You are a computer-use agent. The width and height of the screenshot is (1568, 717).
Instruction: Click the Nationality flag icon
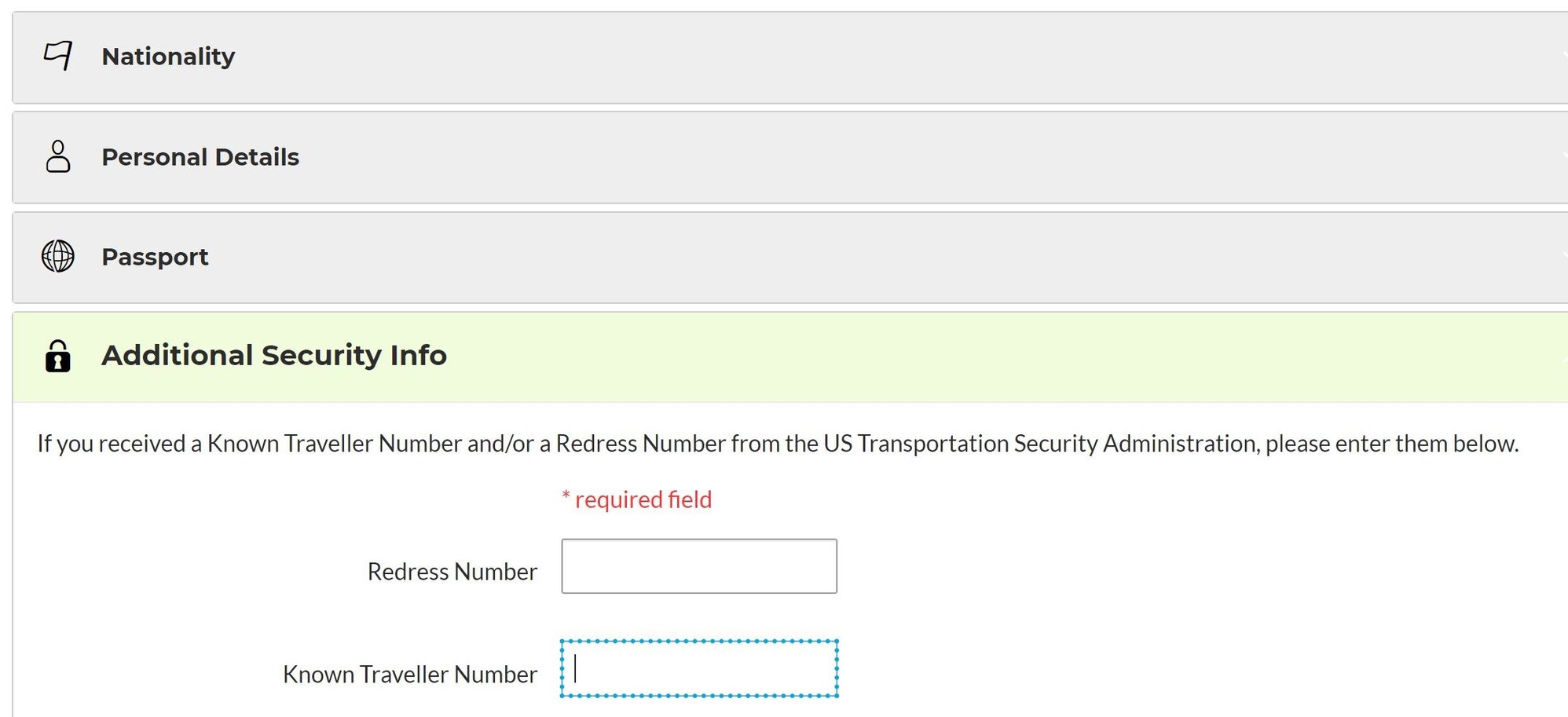point(58,57)
